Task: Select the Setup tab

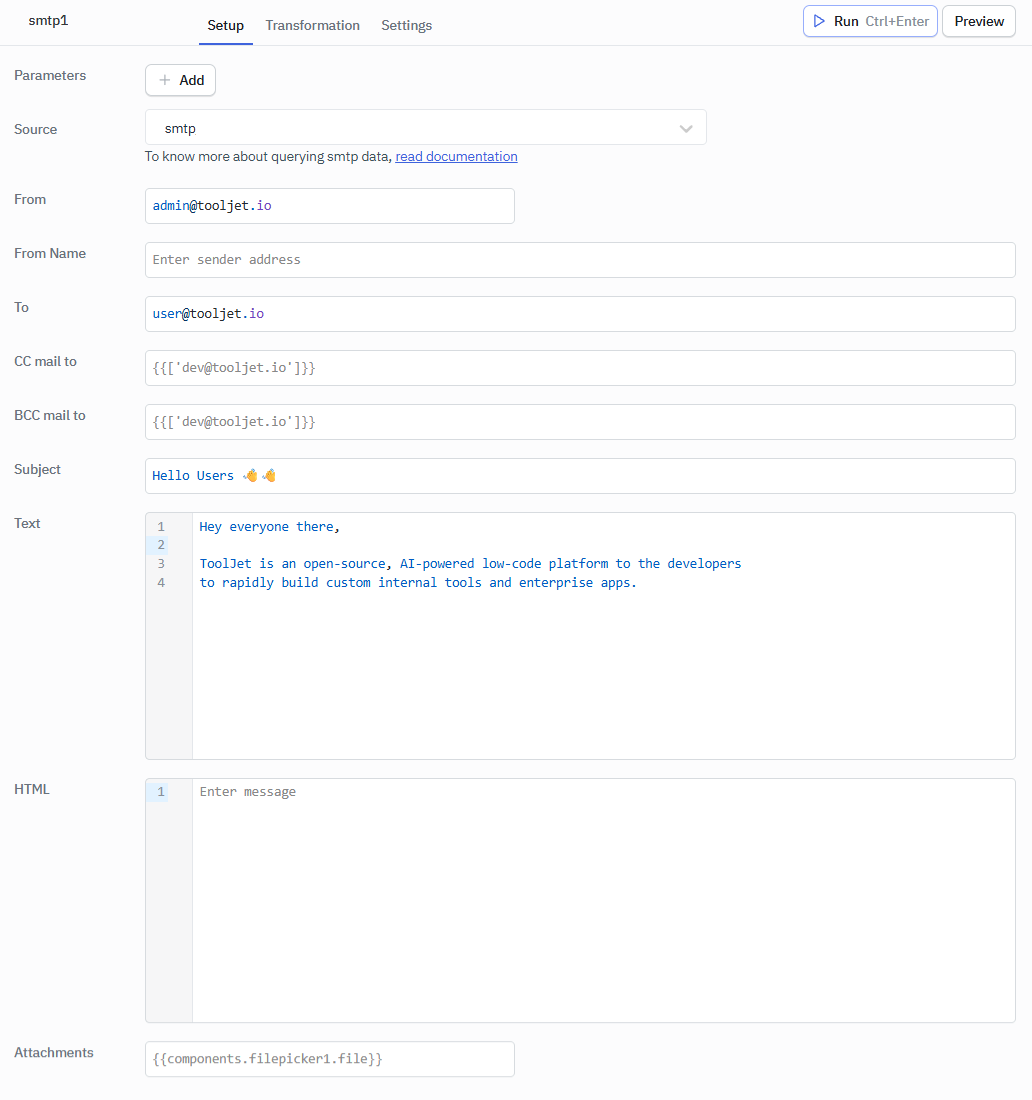Action: (x=225, y=25)
